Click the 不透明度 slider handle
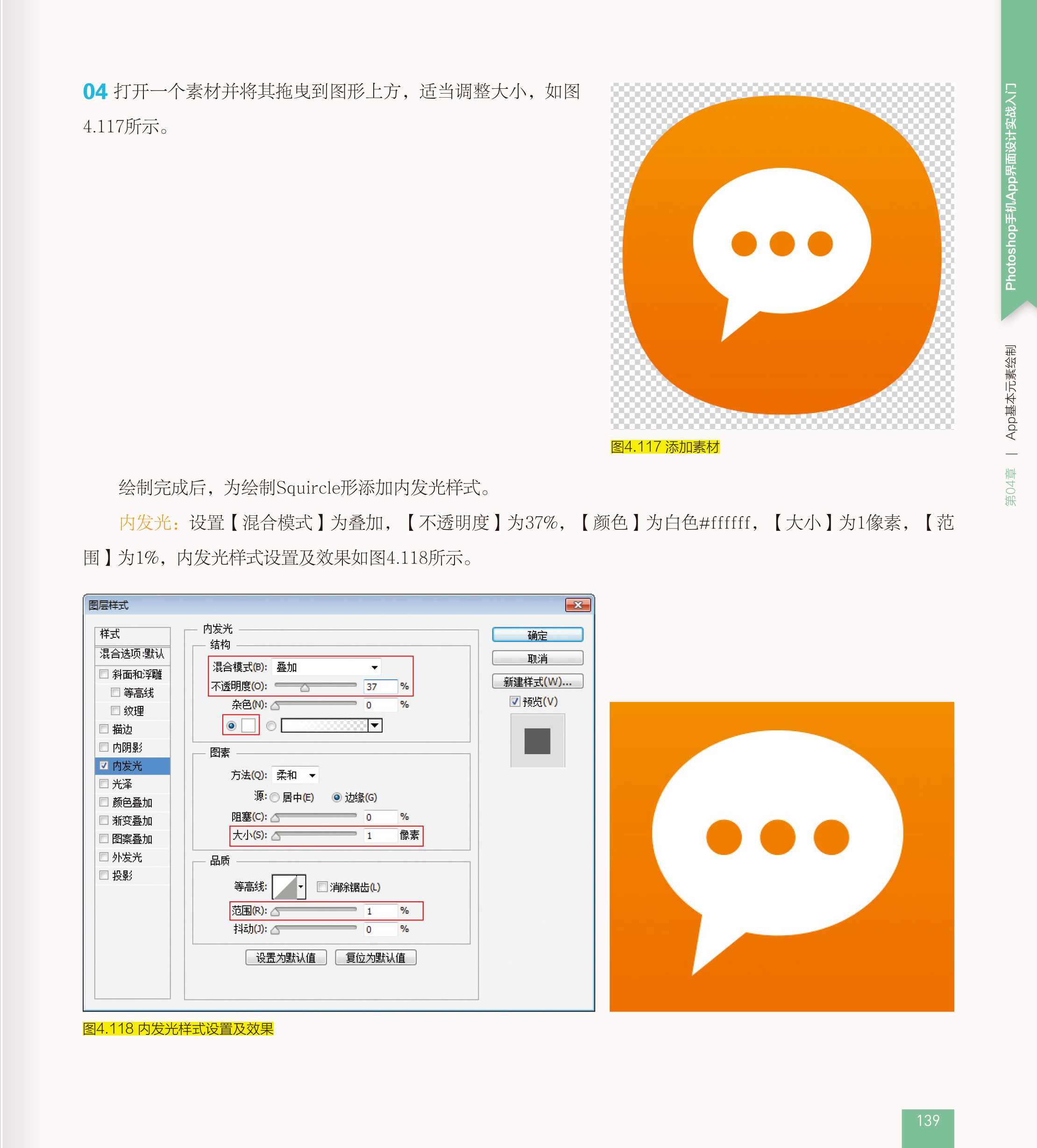The image size is (1037, 1148). coord(305,688)
